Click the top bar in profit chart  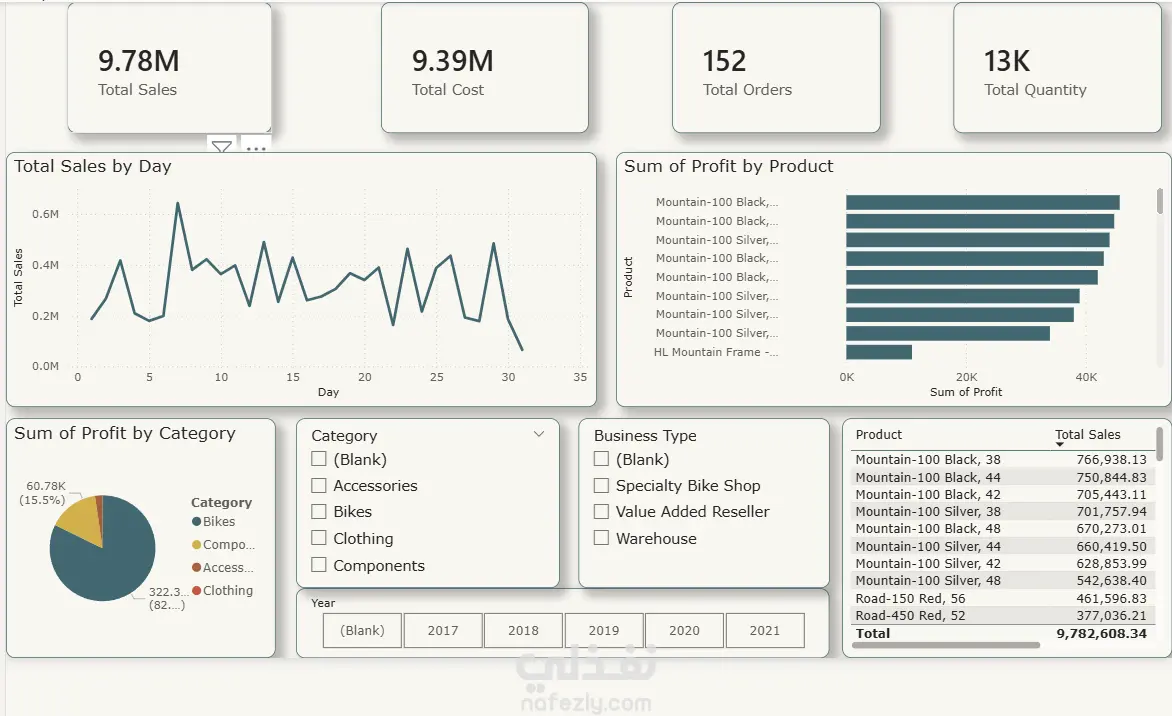click(x=983, y=203)
